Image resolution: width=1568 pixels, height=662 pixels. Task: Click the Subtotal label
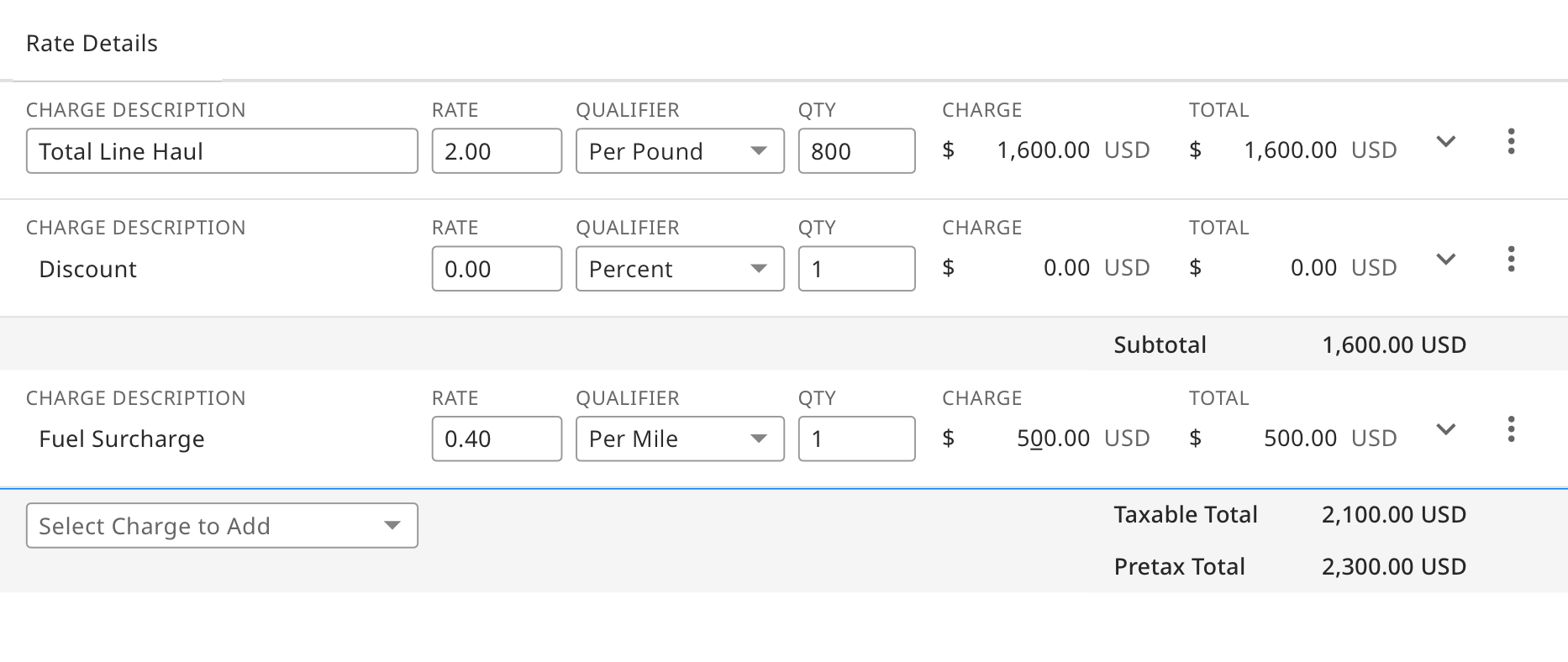pyautogui.click(x=1160, y=344)
